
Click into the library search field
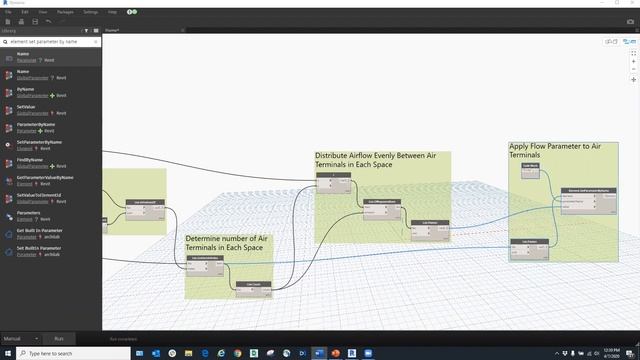click(51, 42)
